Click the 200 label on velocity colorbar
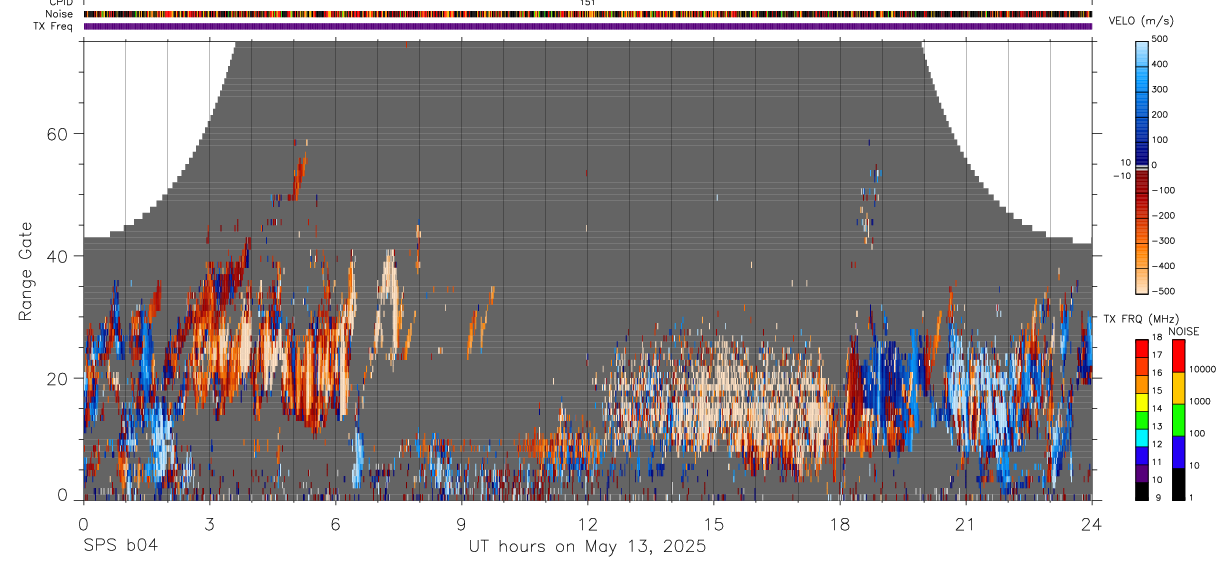 tap(1160, 114)
